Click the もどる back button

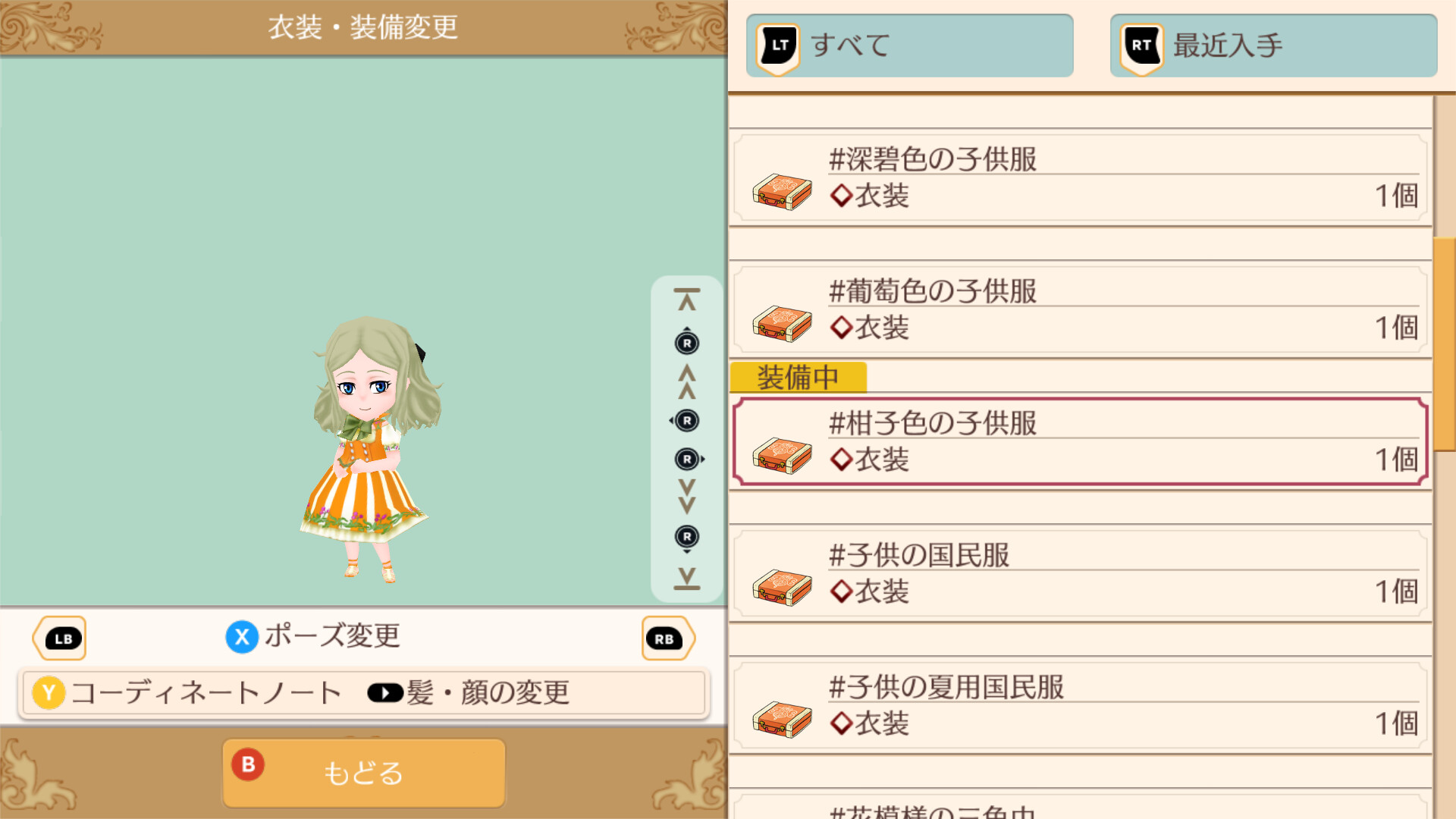[364, 773]
